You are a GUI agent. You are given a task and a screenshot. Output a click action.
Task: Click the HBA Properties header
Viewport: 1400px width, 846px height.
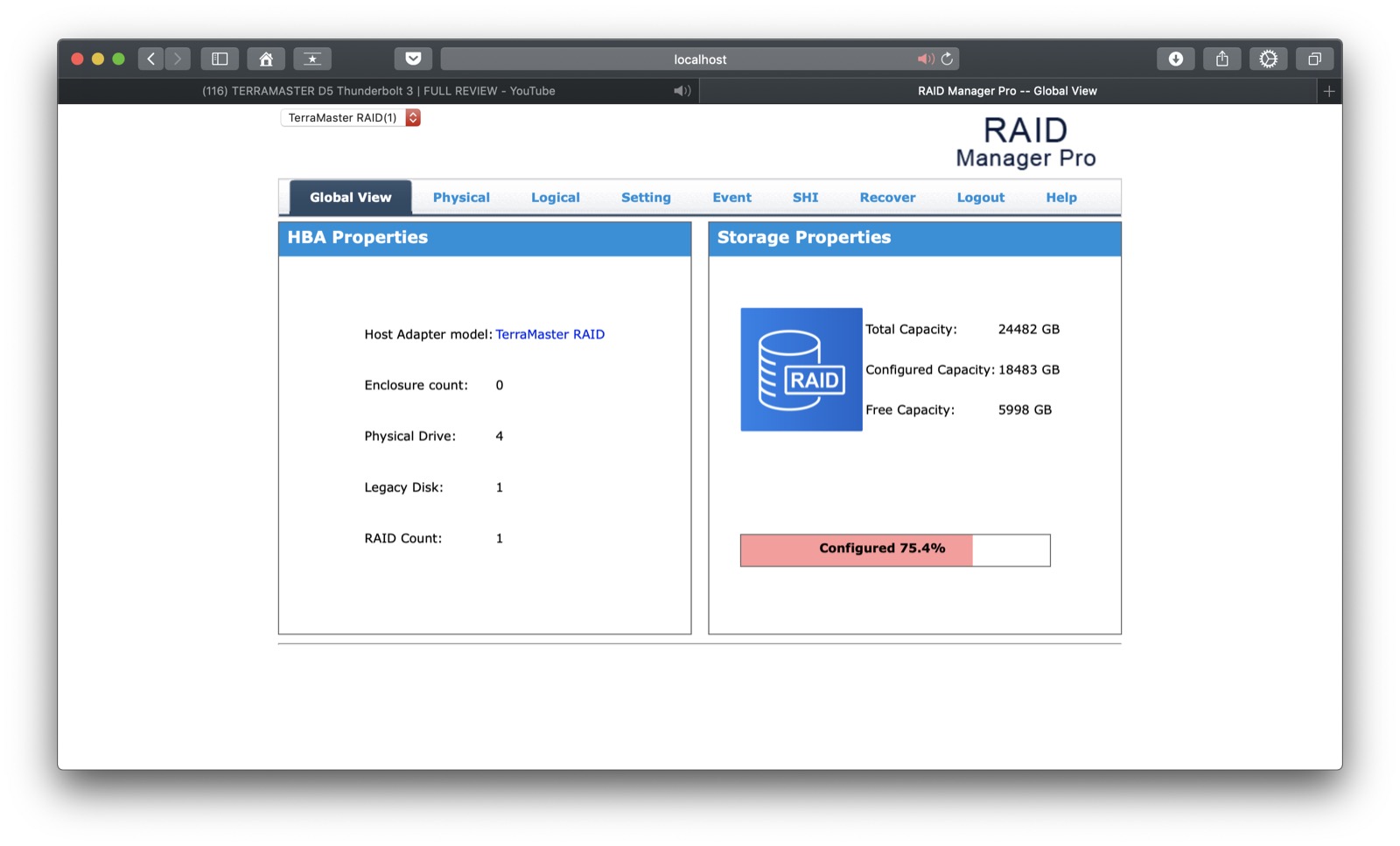pyautogui.click(x=485, y=238)
